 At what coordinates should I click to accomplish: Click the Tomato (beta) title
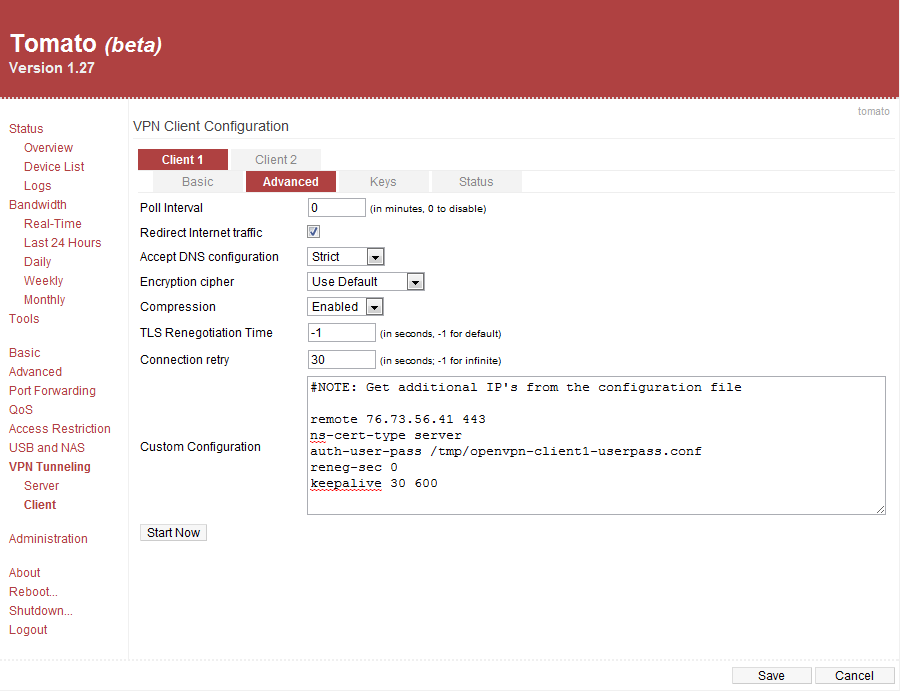(x=86, y=44)
